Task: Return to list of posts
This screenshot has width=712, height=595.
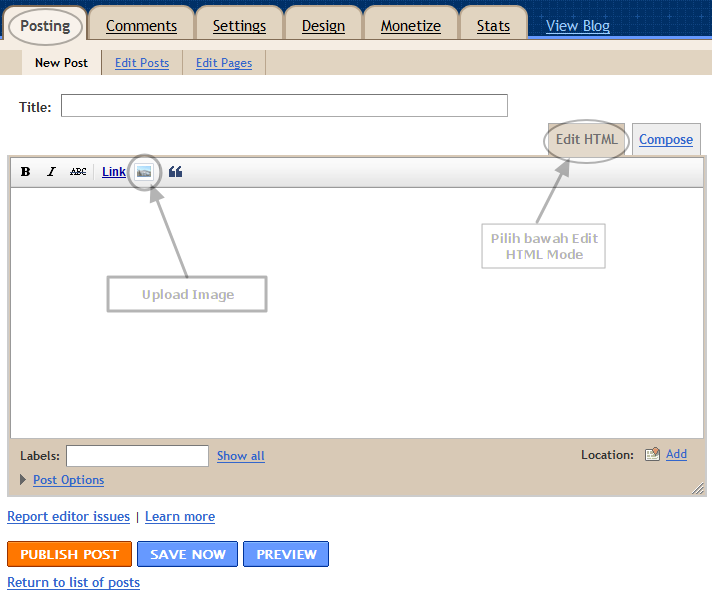Action: (x=74, y=582)
